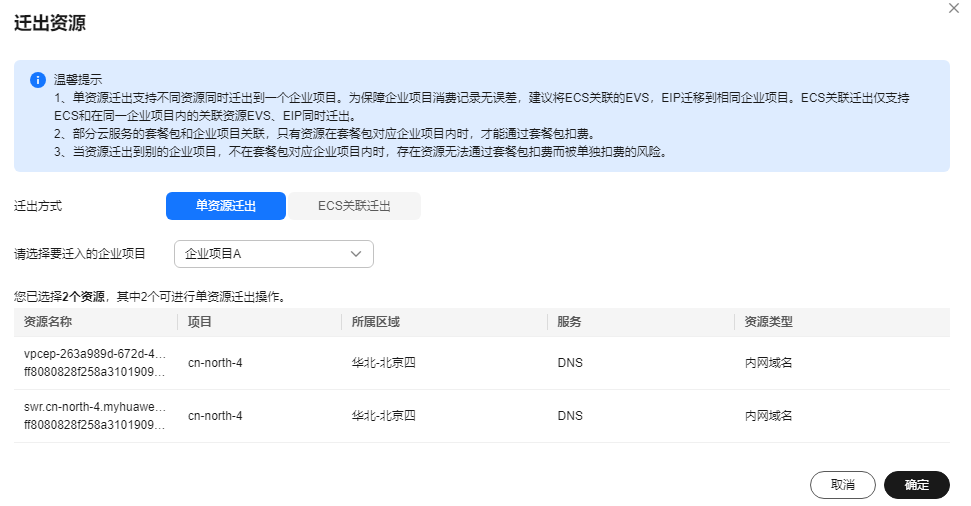Select the swr.cn-north-4.myhuawe resource row name
The height and width of the screenshot is (506, 971).
95,407
